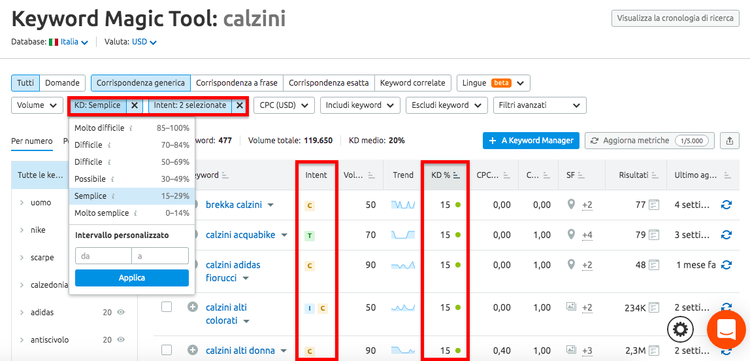
Task: Expand the uomo keyword group
Action: (x=22, y=203)
